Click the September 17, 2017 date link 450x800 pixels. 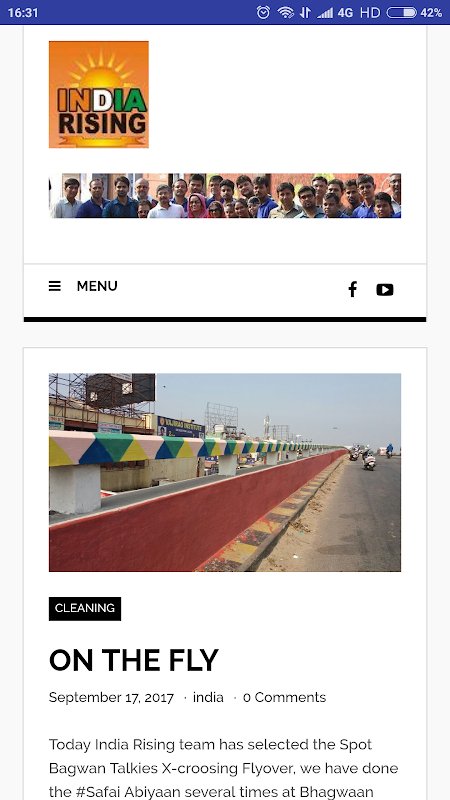pos(111,697)
